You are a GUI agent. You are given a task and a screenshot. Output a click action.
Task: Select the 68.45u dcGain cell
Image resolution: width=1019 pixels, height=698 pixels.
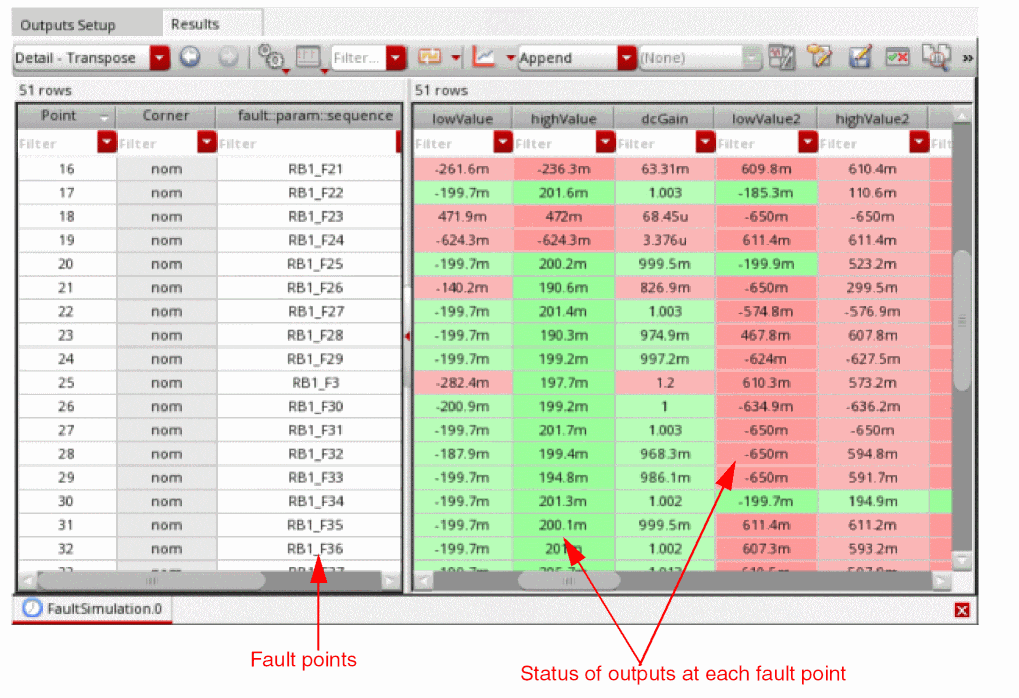[x=664, y=216]
